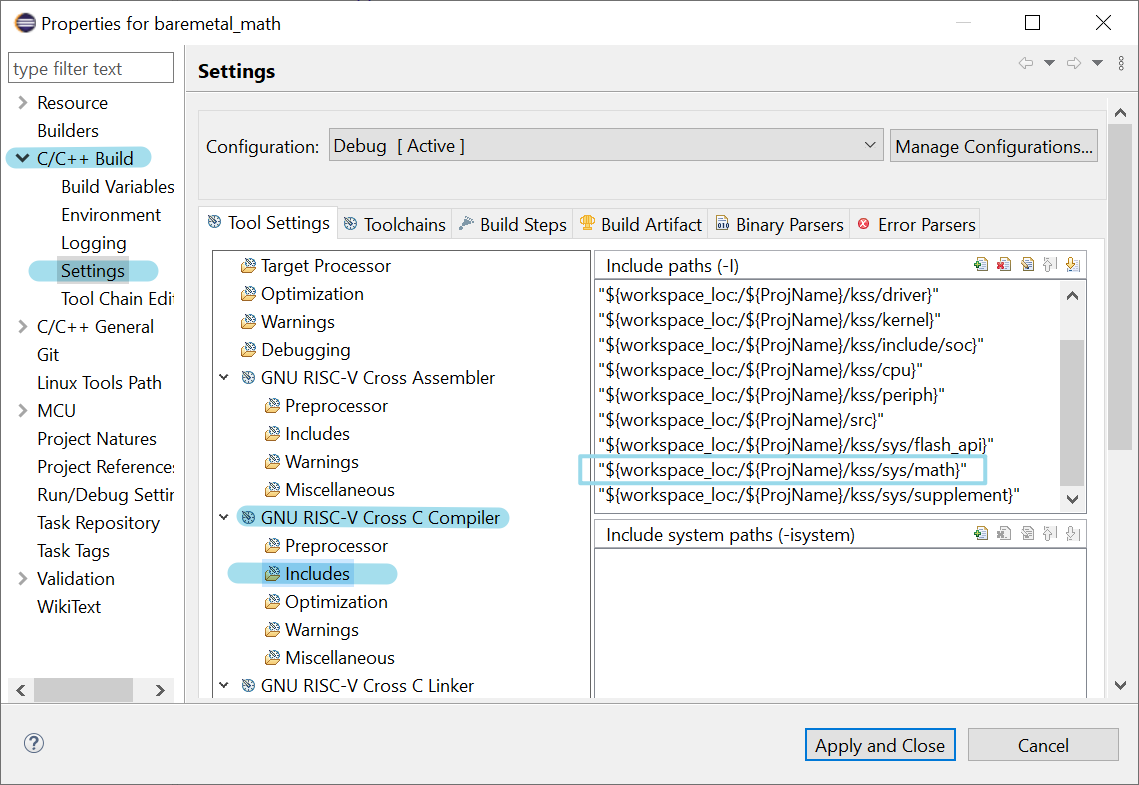Collapse the C/C++ Build node

click(x=23, y=158)
